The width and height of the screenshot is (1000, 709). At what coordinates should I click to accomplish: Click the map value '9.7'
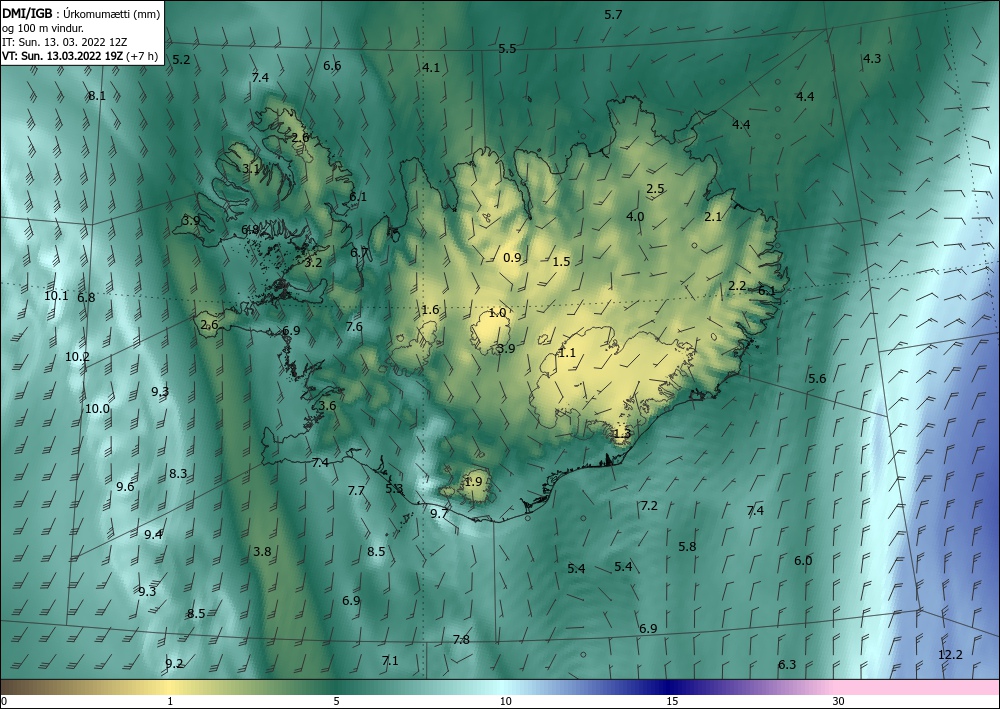click(439, 514)
